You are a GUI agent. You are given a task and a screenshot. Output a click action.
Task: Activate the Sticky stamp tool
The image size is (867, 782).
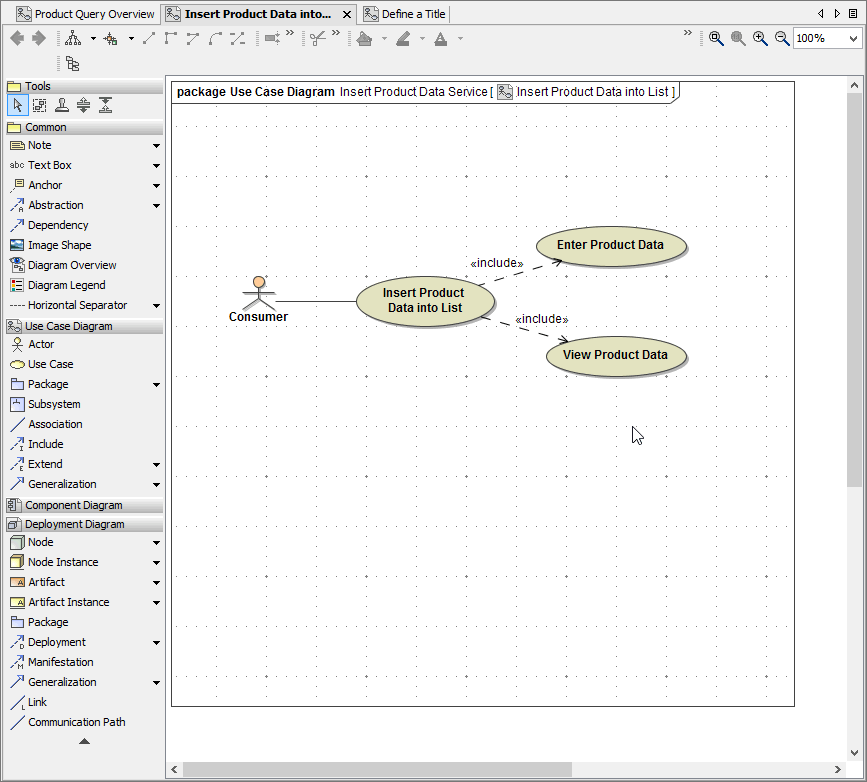61,105
